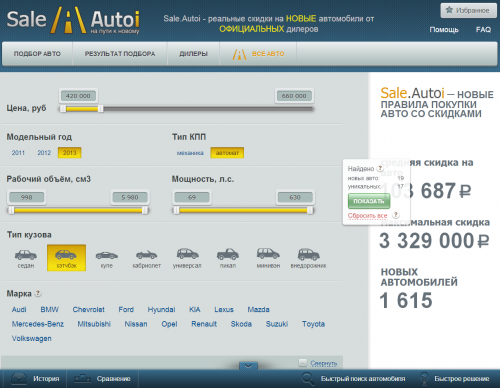Open the ПОДБОР АВТО tab
This screenshot has width=500, height=388.
click(37, 54)
